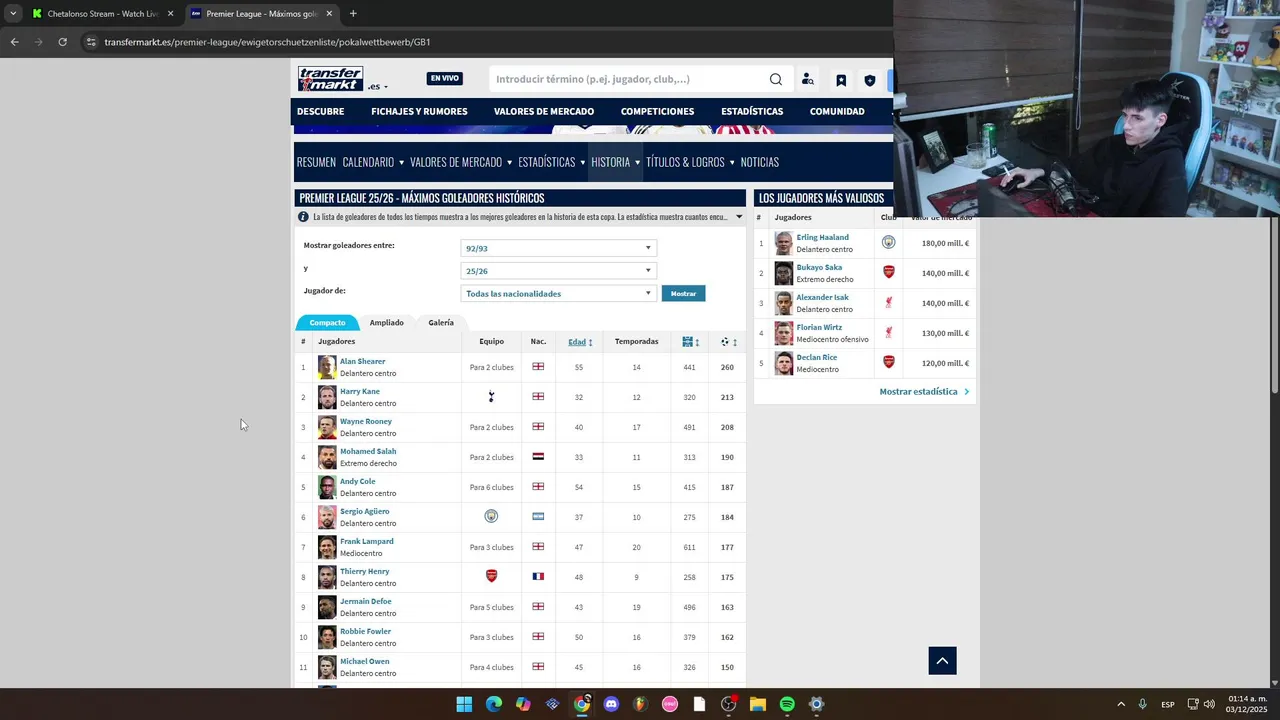Expand Títulos & Logros submenu
1280x720 pixels.
coord(732,162)
